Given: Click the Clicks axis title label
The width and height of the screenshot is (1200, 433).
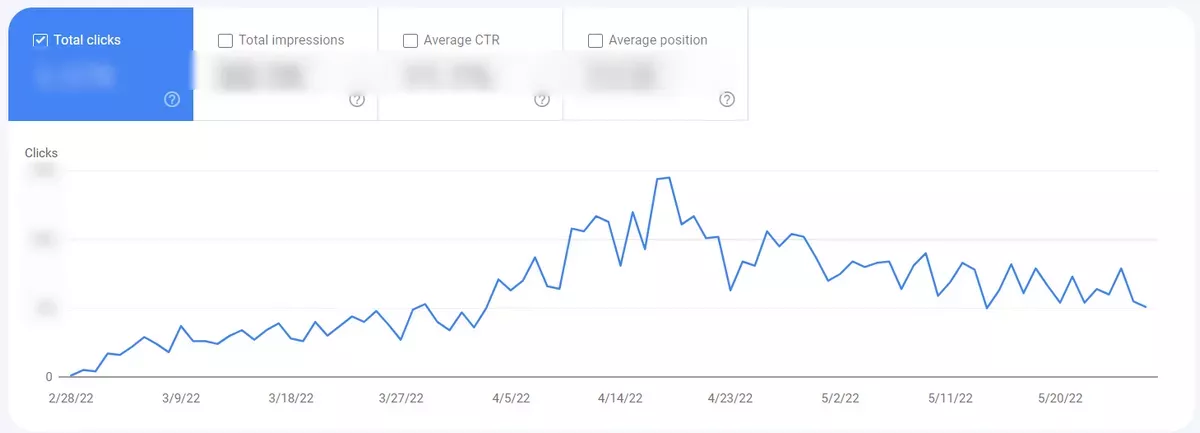Looking at the screenshot, I should [x=41, y=153].
